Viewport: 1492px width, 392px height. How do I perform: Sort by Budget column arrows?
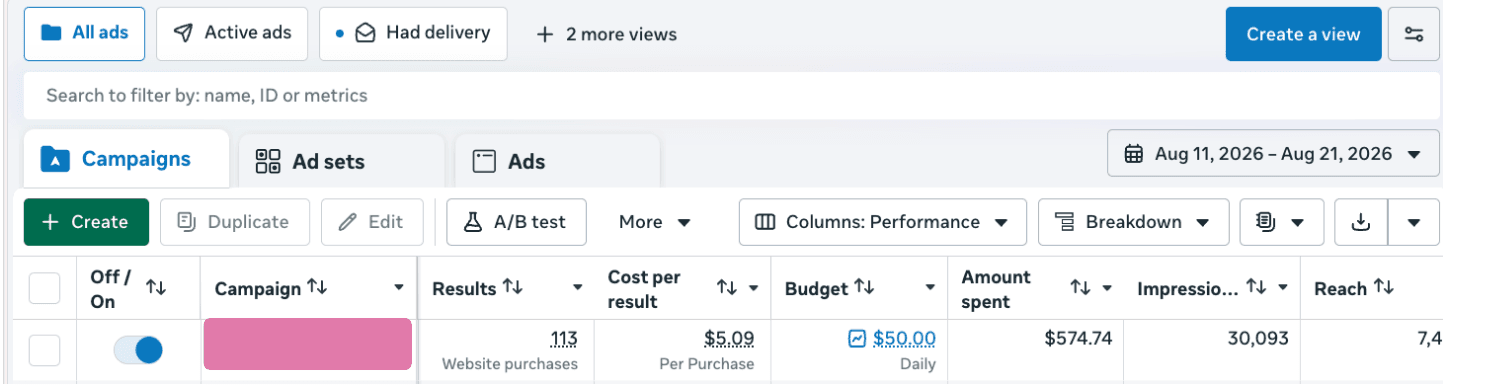click(x=865, y=288)
